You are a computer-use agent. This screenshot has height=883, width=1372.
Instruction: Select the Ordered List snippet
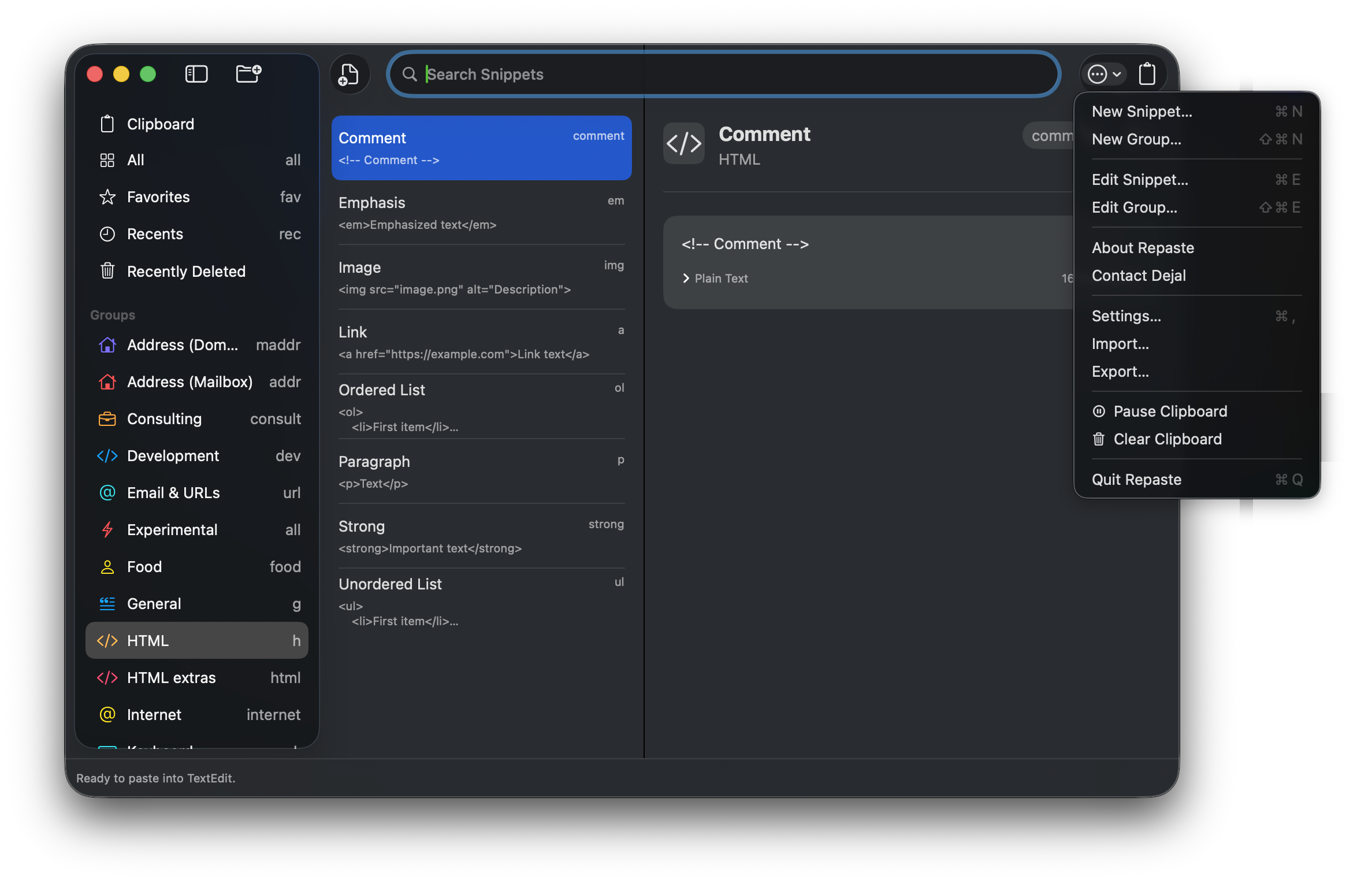click(x=482, y=407)
